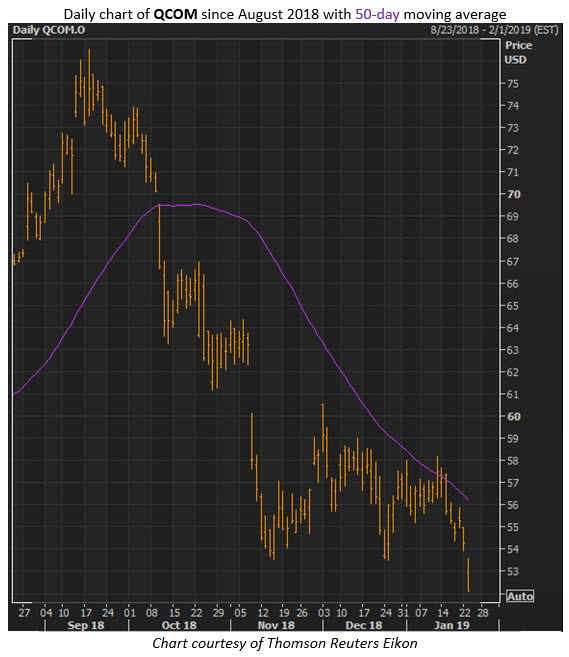This screenshot has width=569, height=657.
Task: Click the 14 date tick label
Action: pyautogui.click(x=443, y=613)
